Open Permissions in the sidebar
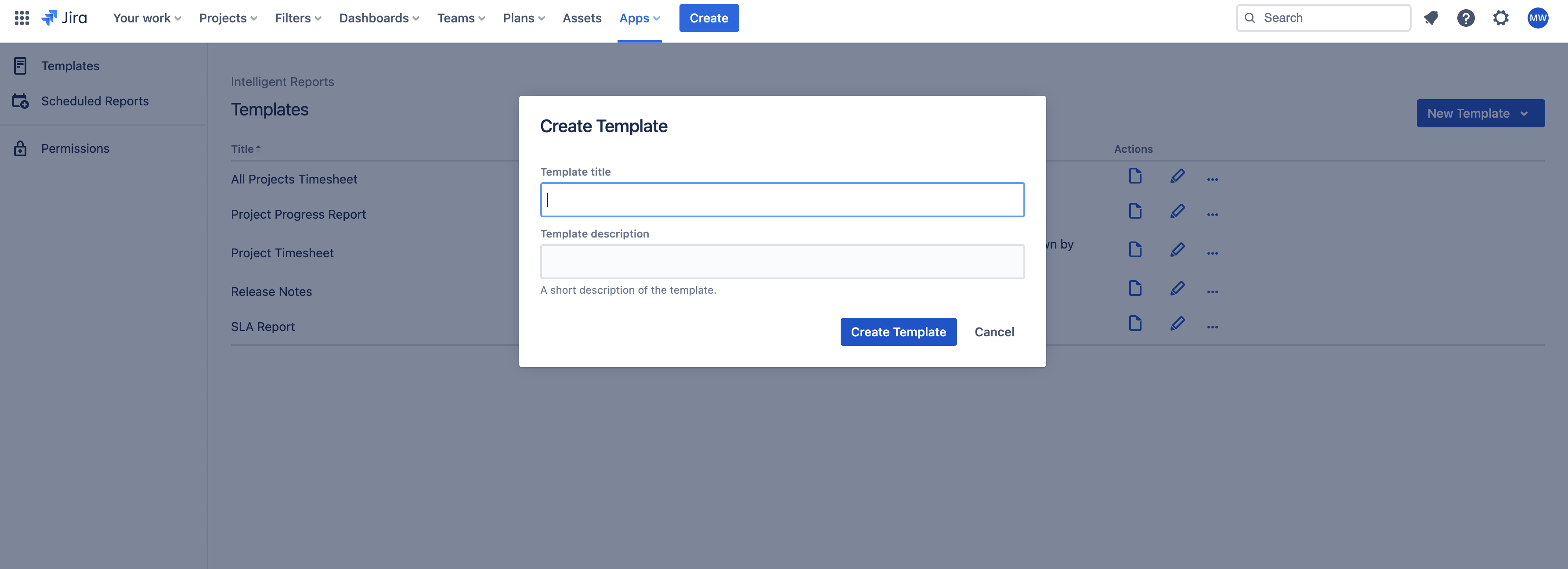 (x=75, y=148)
